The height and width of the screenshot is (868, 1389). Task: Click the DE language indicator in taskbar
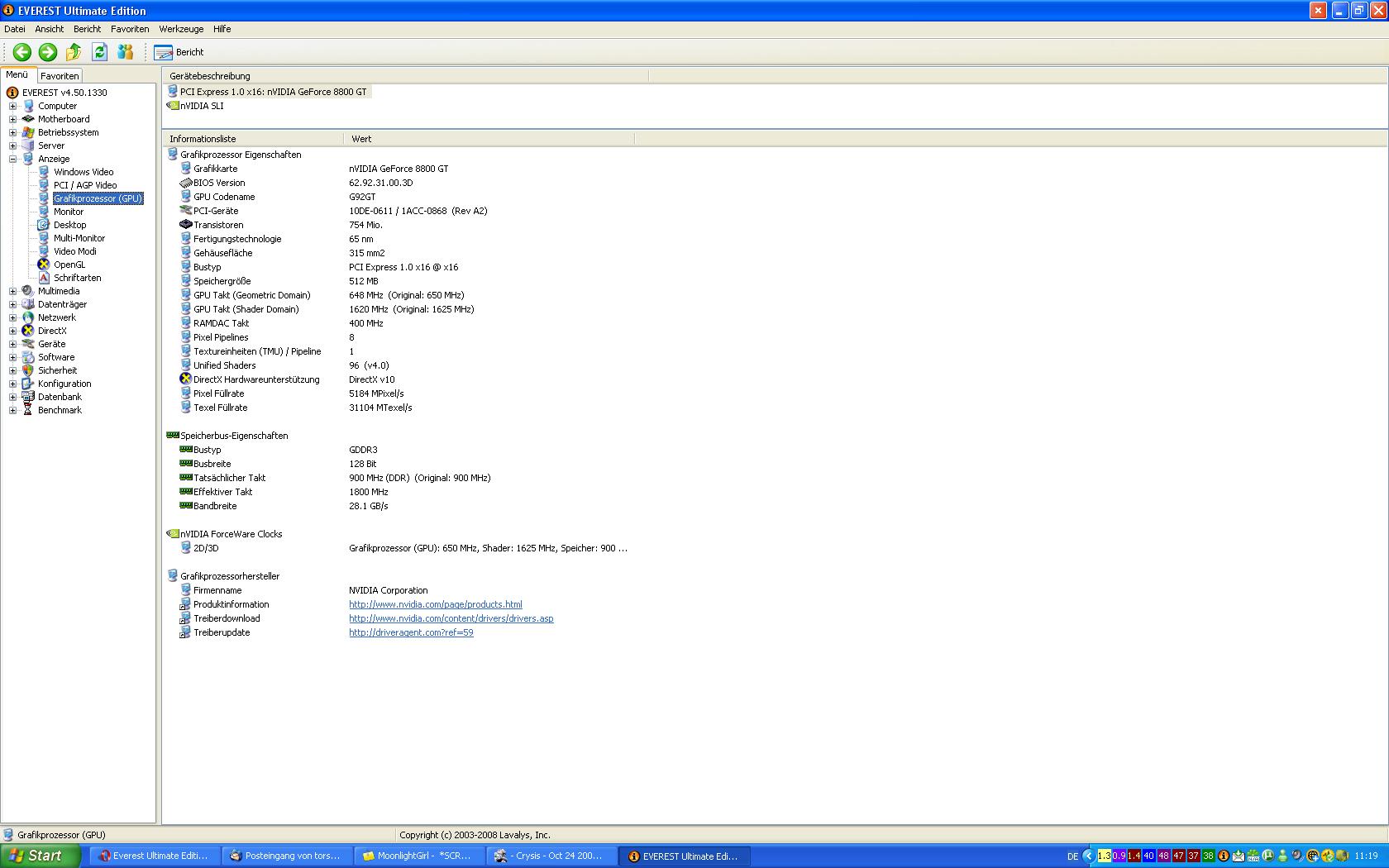tap(1072, 856)
